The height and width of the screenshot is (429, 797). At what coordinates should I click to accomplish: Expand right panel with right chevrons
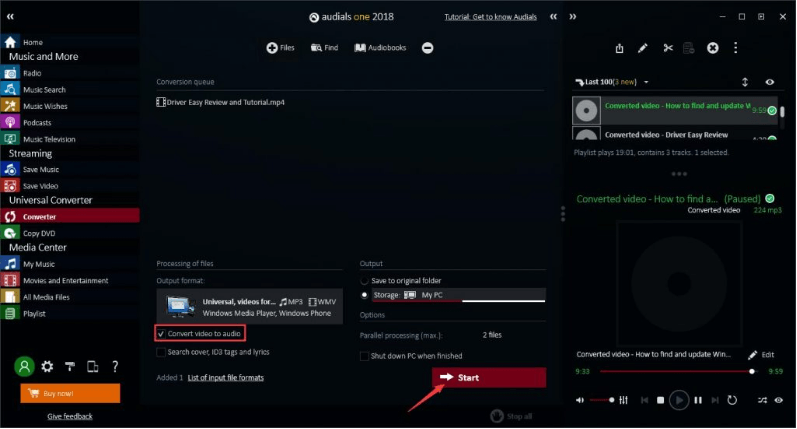pyautogui.click(x=573, y=17)
